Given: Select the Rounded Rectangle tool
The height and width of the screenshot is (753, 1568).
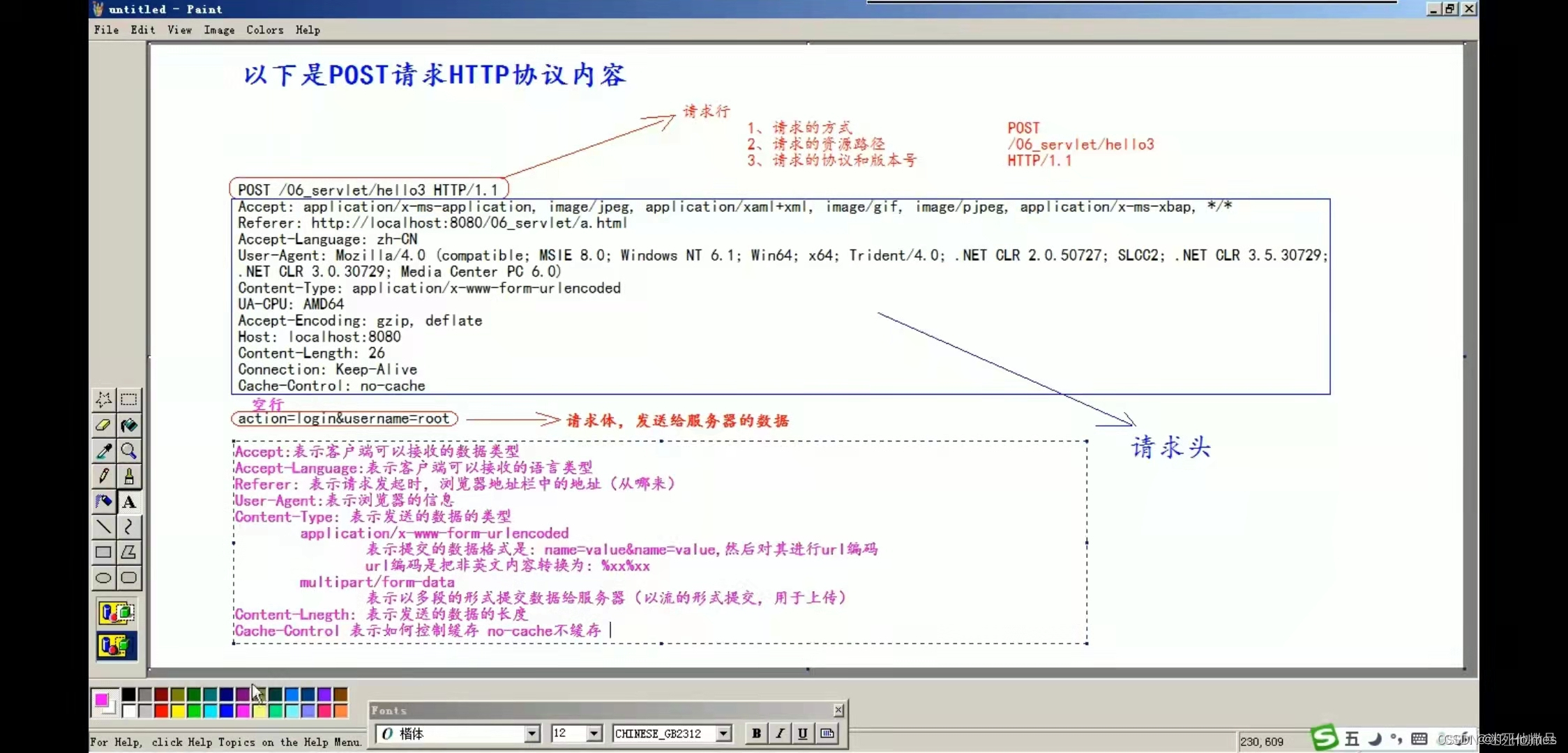Looking at the screenshot, I should [129, 577].
